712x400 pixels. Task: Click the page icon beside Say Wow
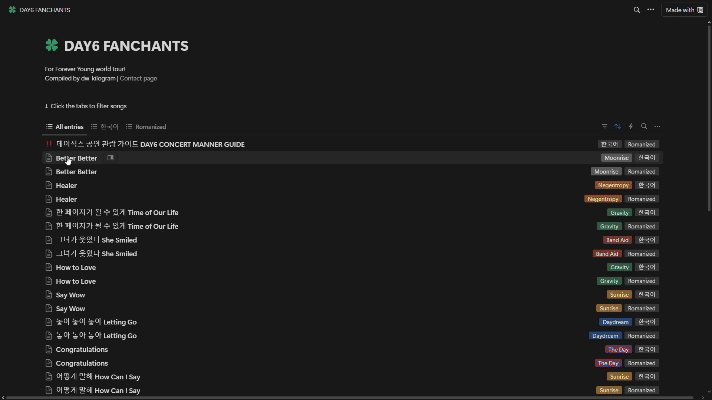(x=49, y=295)
